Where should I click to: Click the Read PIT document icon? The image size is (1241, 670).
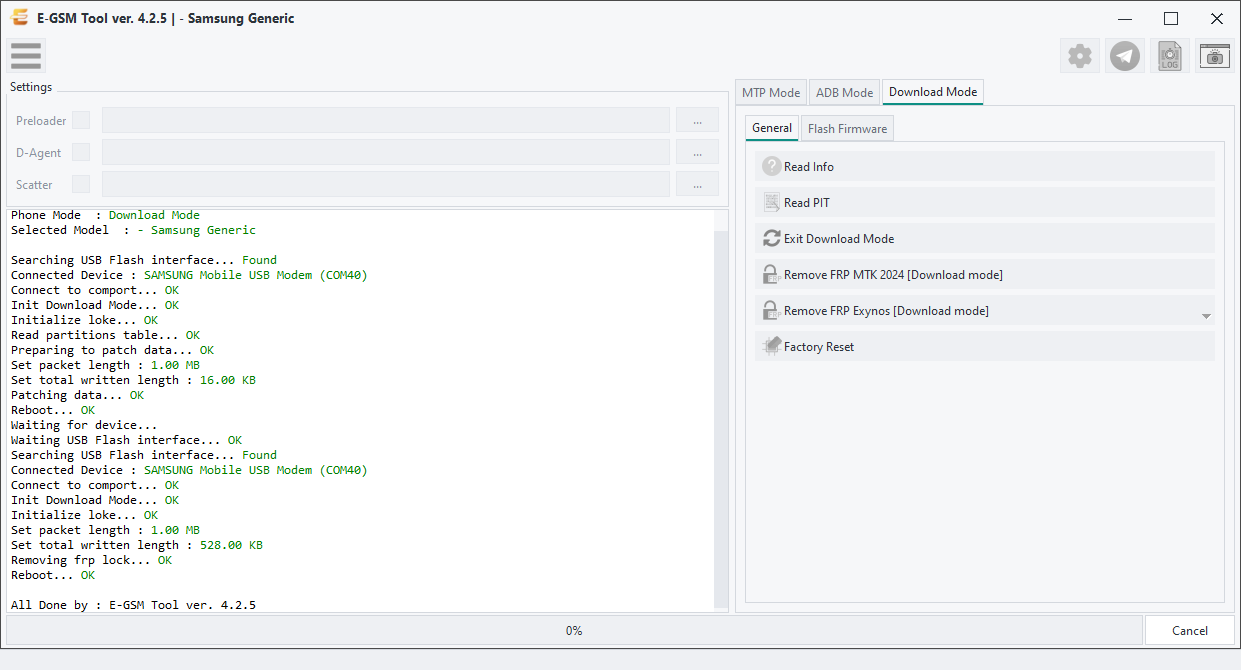click(x=771, y=203)
